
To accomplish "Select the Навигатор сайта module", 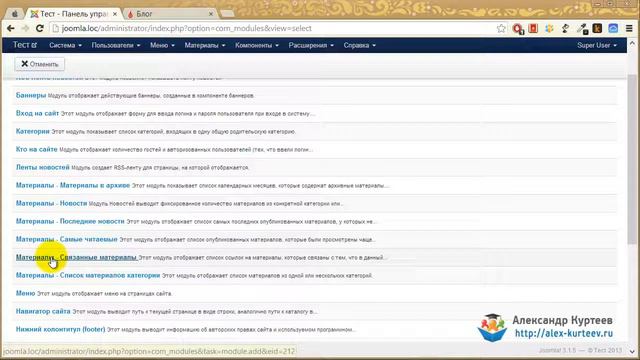I will coord(43,311).
